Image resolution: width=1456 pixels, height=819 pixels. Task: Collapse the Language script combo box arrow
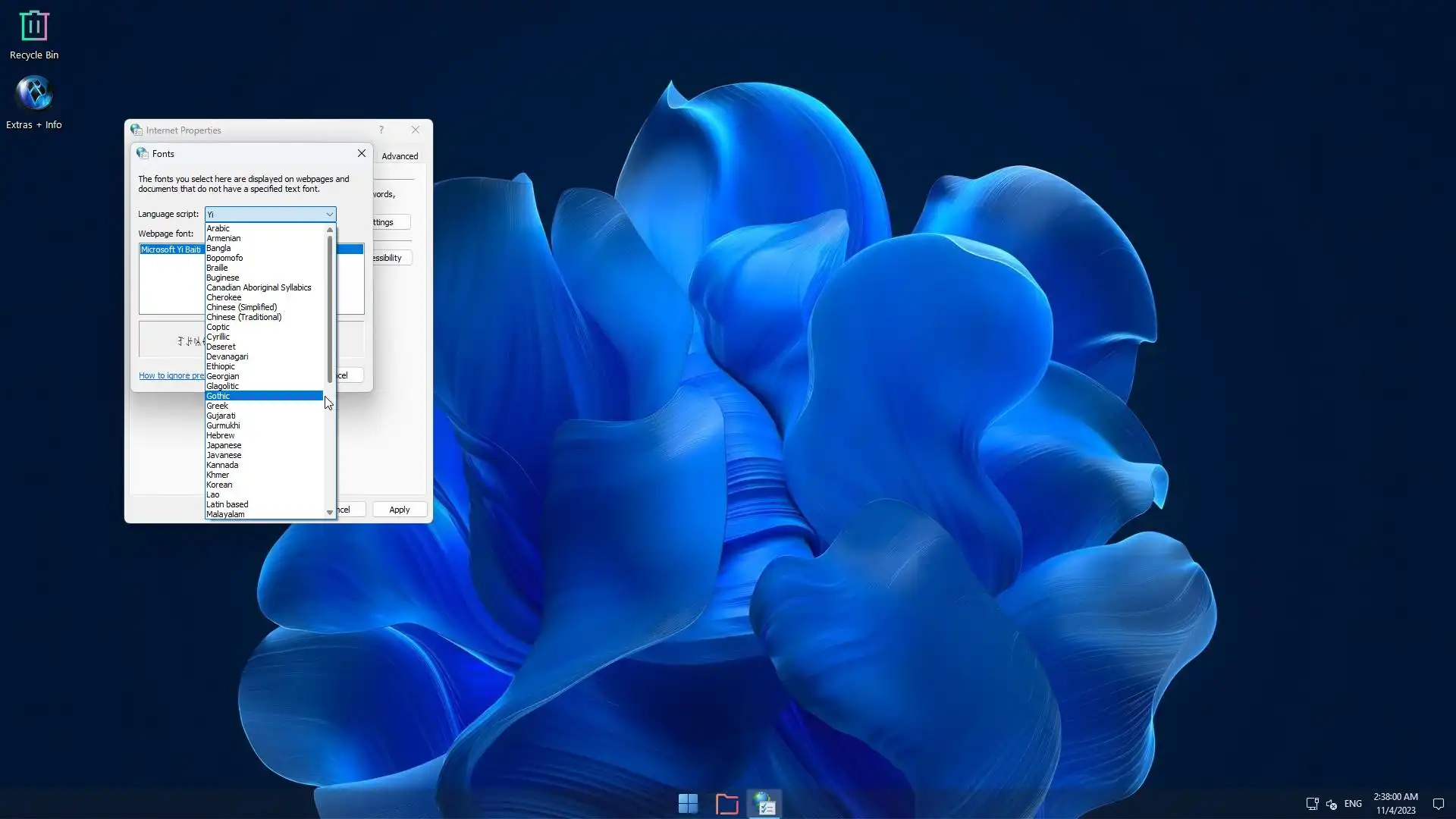[329, 215]
